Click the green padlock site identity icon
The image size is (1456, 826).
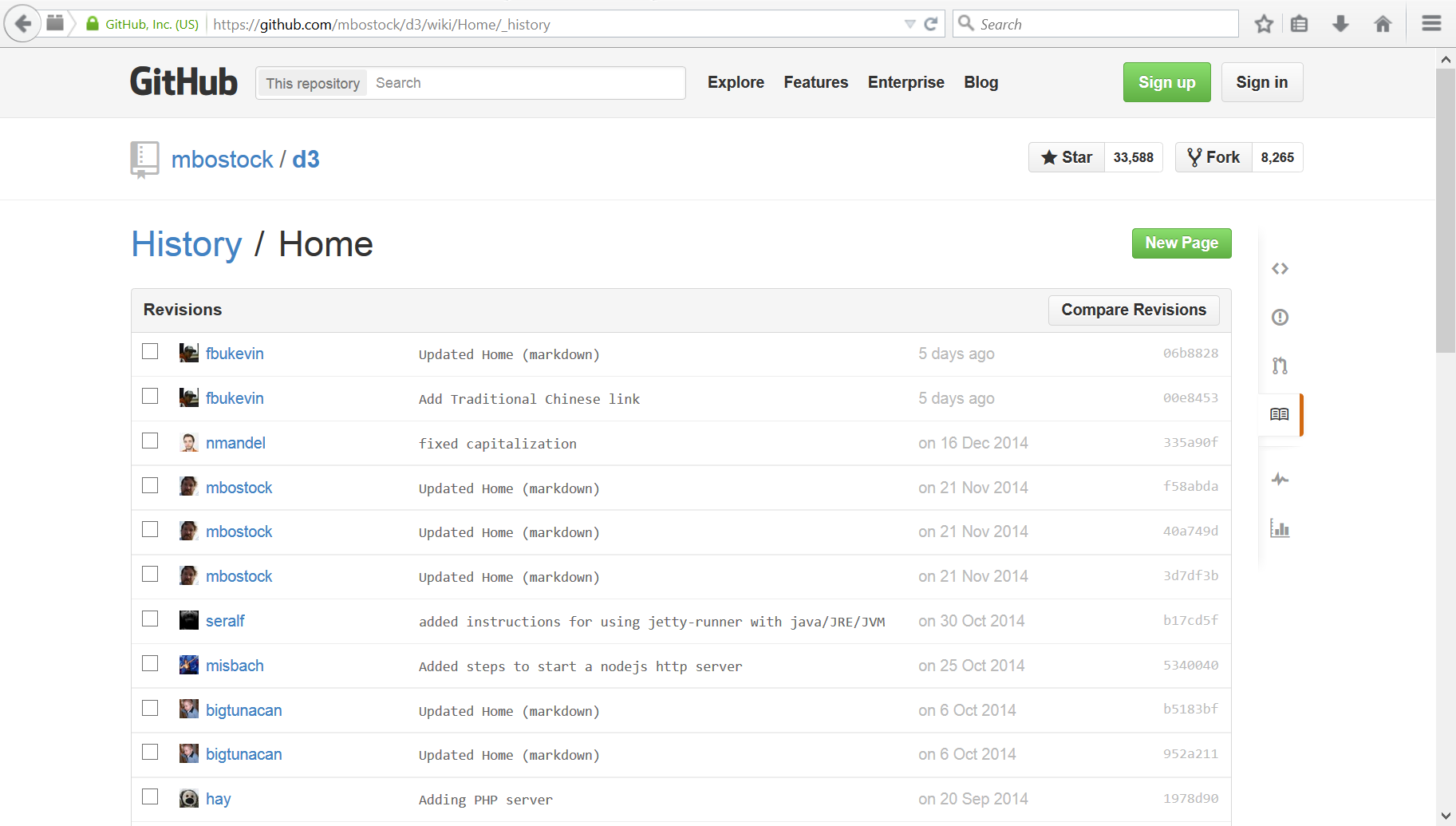tap(93, 24)
